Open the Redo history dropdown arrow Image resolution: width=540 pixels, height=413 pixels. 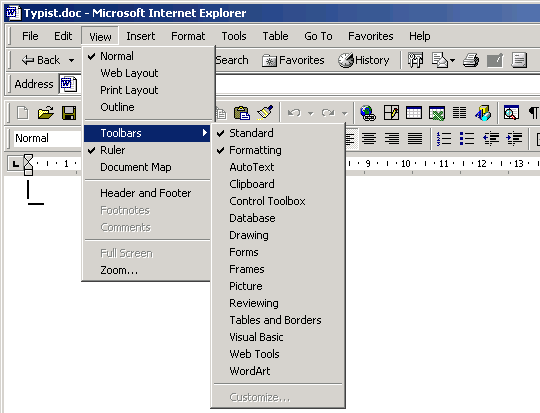(x=344, y=113)
